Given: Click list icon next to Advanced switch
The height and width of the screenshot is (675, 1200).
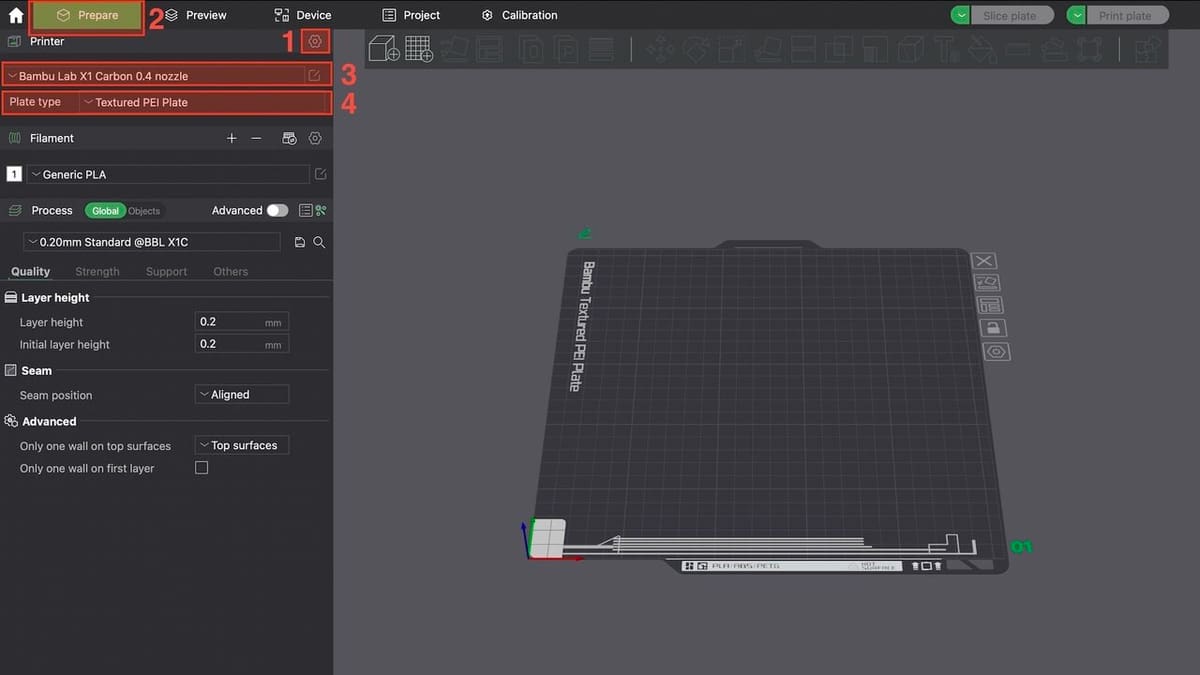Looking at the screenshot, I should pos(306,210).
